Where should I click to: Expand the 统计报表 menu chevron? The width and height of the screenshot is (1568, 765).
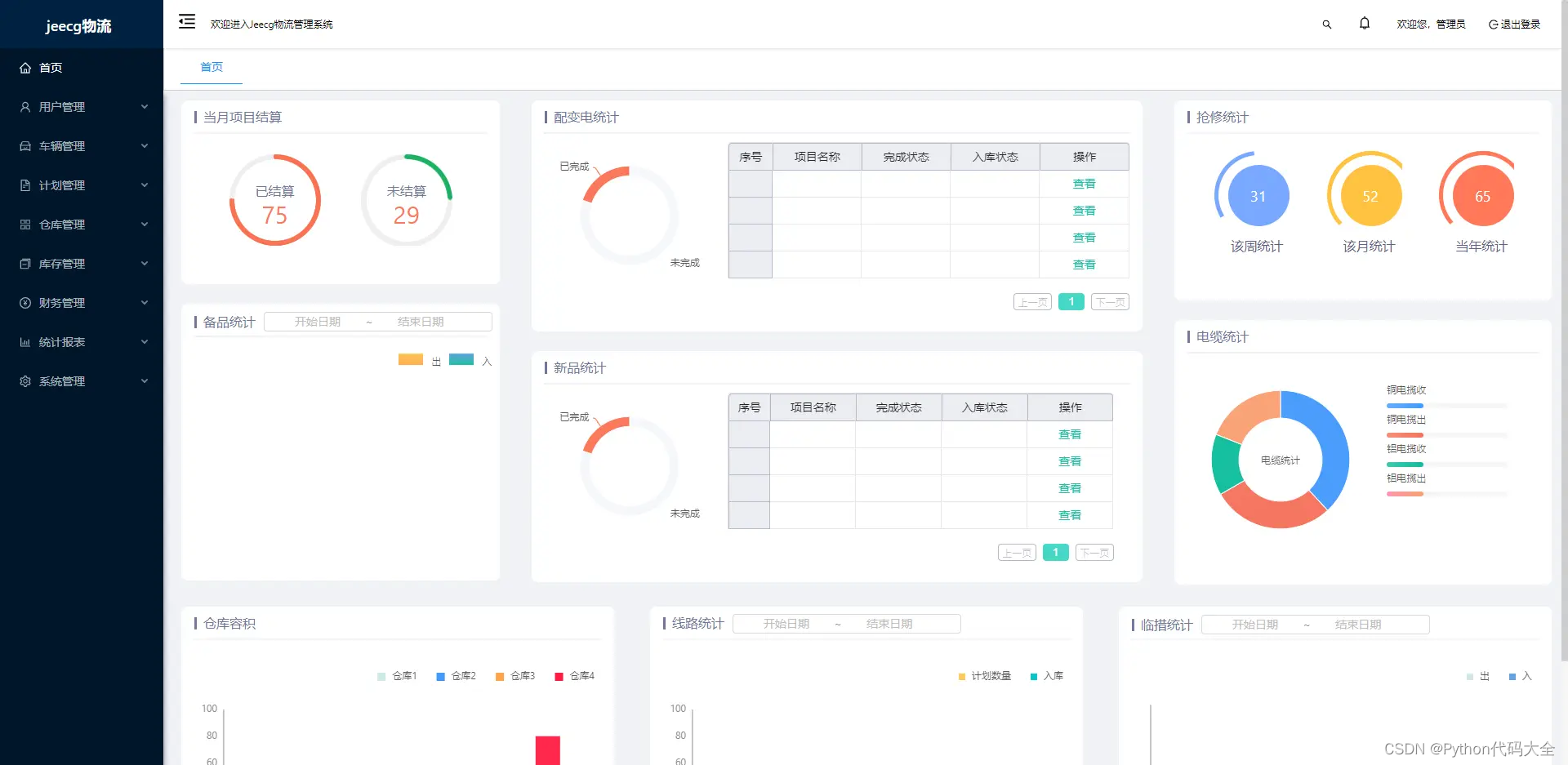coord(145,342)
